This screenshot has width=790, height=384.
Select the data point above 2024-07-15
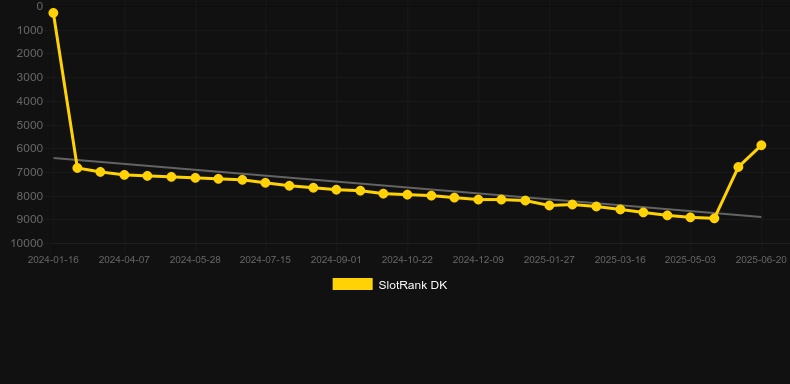tap(266, 183)
